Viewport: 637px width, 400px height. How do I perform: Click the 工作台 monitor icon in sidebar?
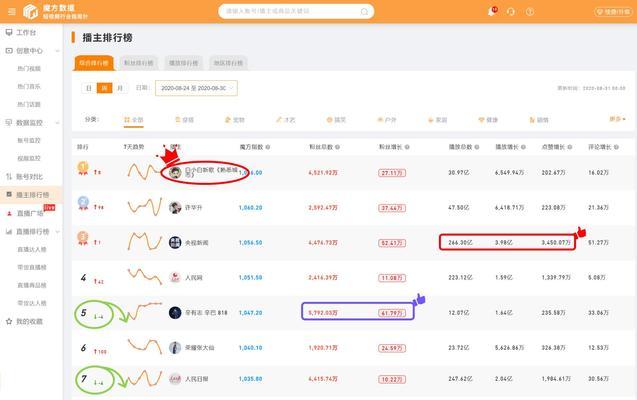[9, 32]
